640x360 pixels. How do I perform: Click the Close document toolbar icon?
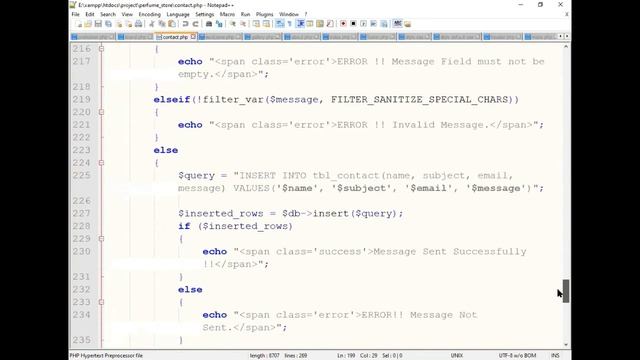click(x=119, y=24)
